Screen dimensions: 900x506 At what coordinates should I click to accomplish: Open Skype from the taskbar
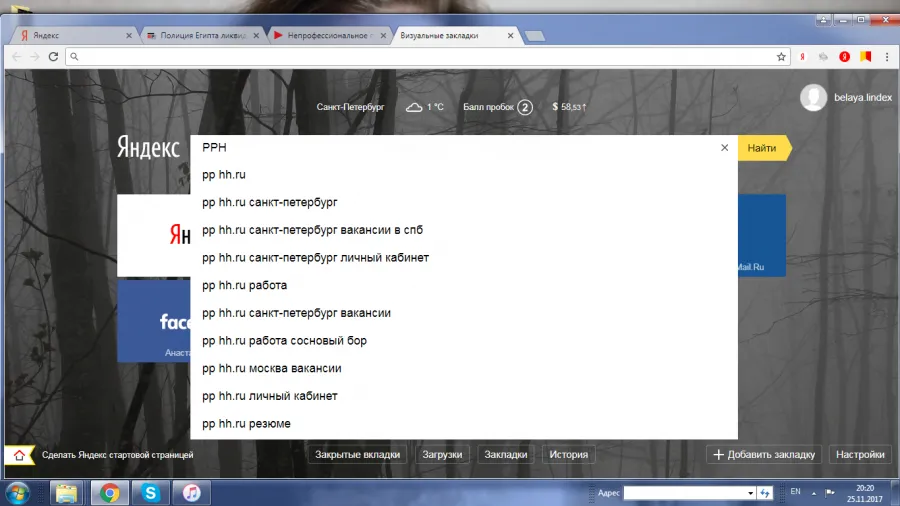[150, 493]
